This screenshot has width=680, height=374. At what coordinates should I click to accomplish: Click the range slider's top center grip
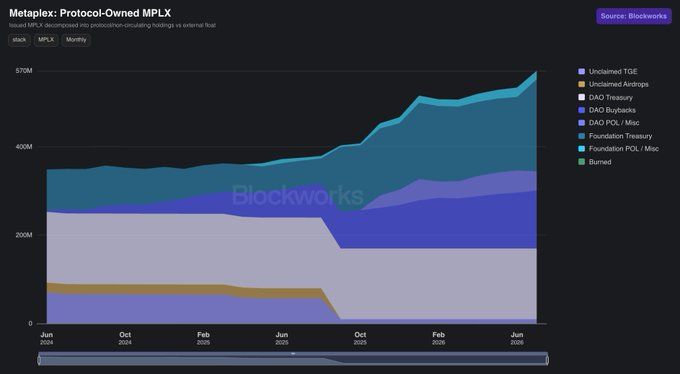(293, 354)
